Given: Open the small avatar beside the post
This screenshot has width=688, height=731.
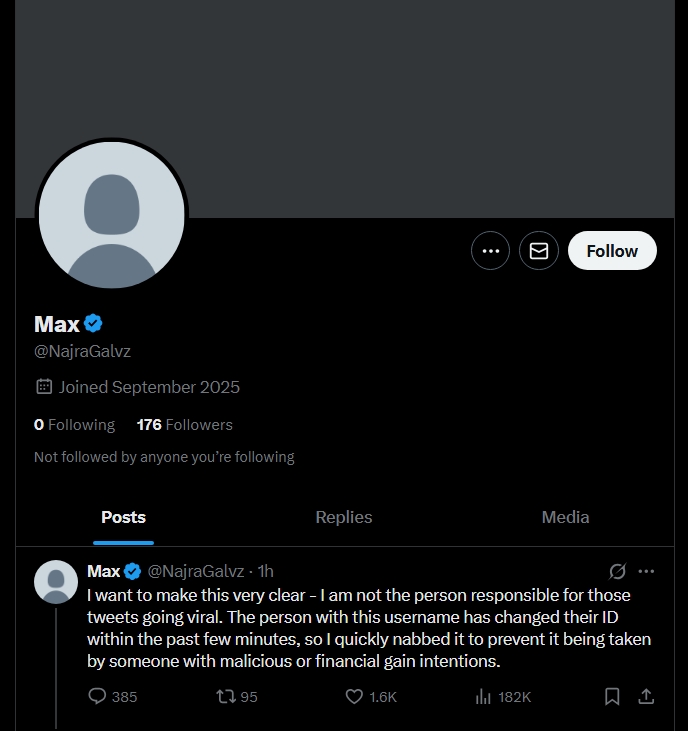Looking at the screenshot, I should pyautogui.click(x=56, y=582).
